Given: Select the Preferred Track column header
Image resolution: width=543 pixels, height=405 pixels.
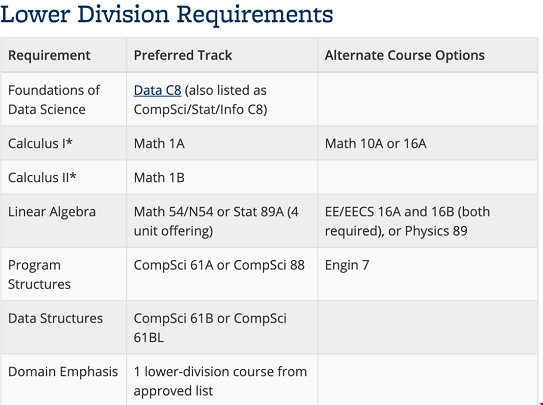Looking at the screenshot, I should [x=222, y=55].
